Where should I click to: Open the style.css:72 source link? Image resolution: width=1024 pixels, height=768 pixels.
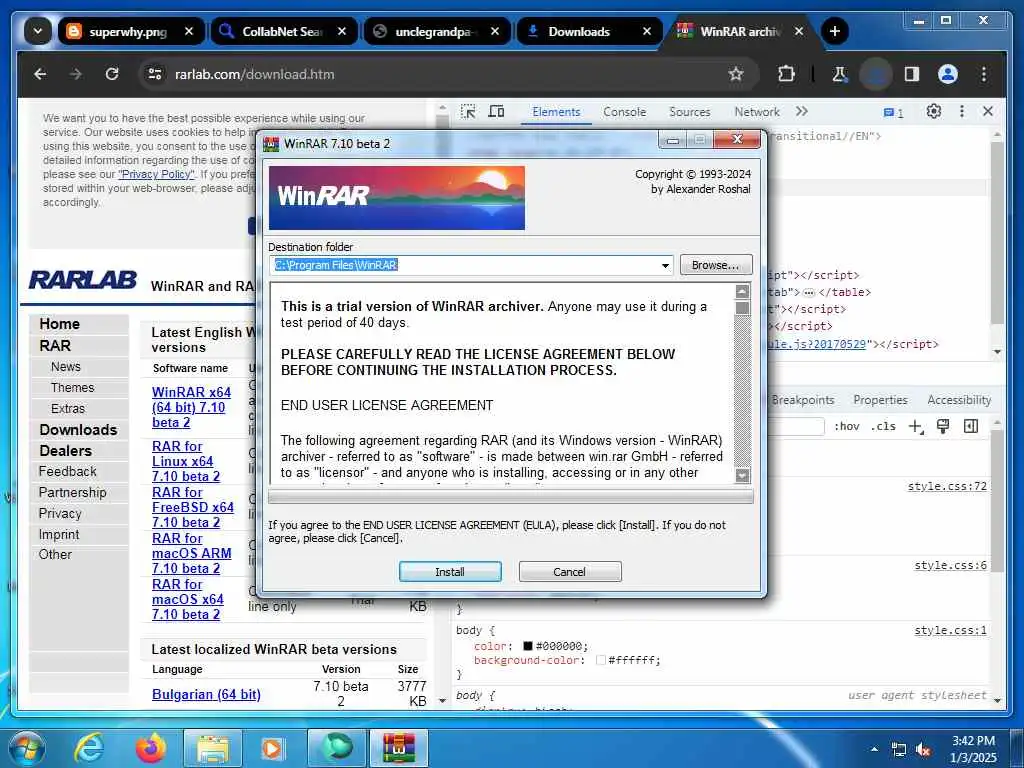947,487
